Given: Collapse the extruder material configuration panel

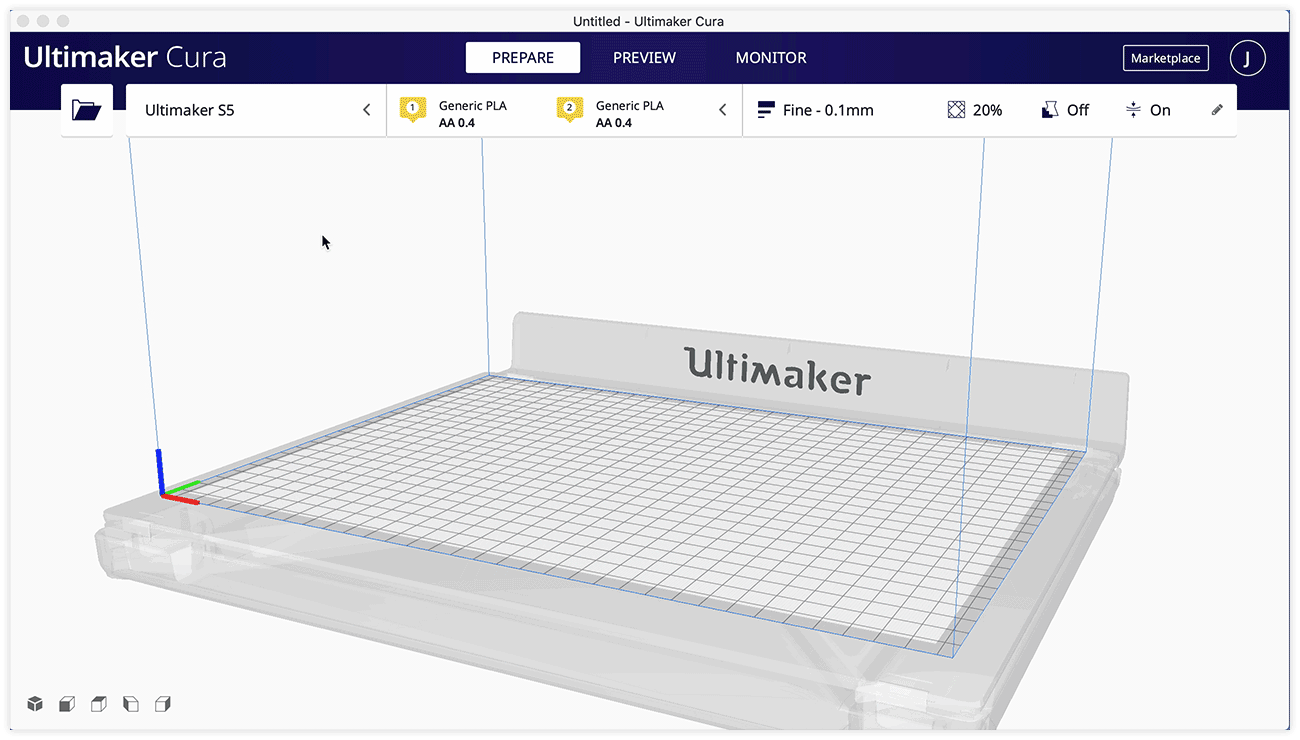Looking at the screenshot, I should pos(722,110).
